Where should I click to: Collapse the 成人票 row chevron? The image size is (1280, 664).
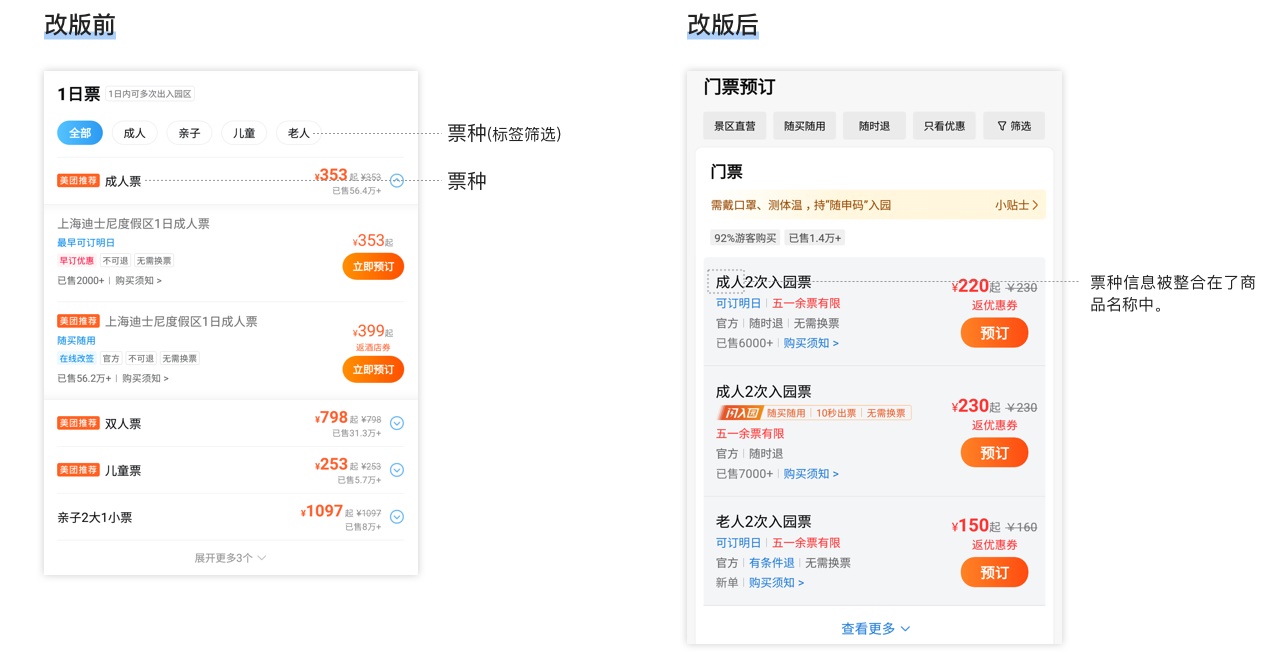point(396,181)
